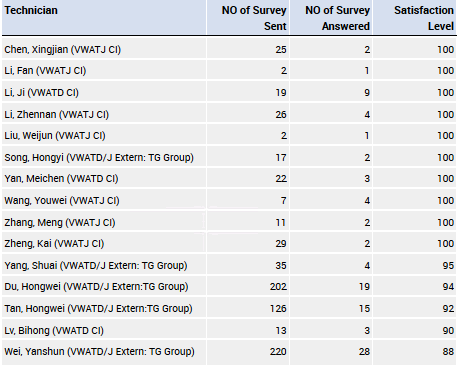Select the Zhang, Meng row
The width and height of the screenshot is (459, 365).
(x=229, y=222)
